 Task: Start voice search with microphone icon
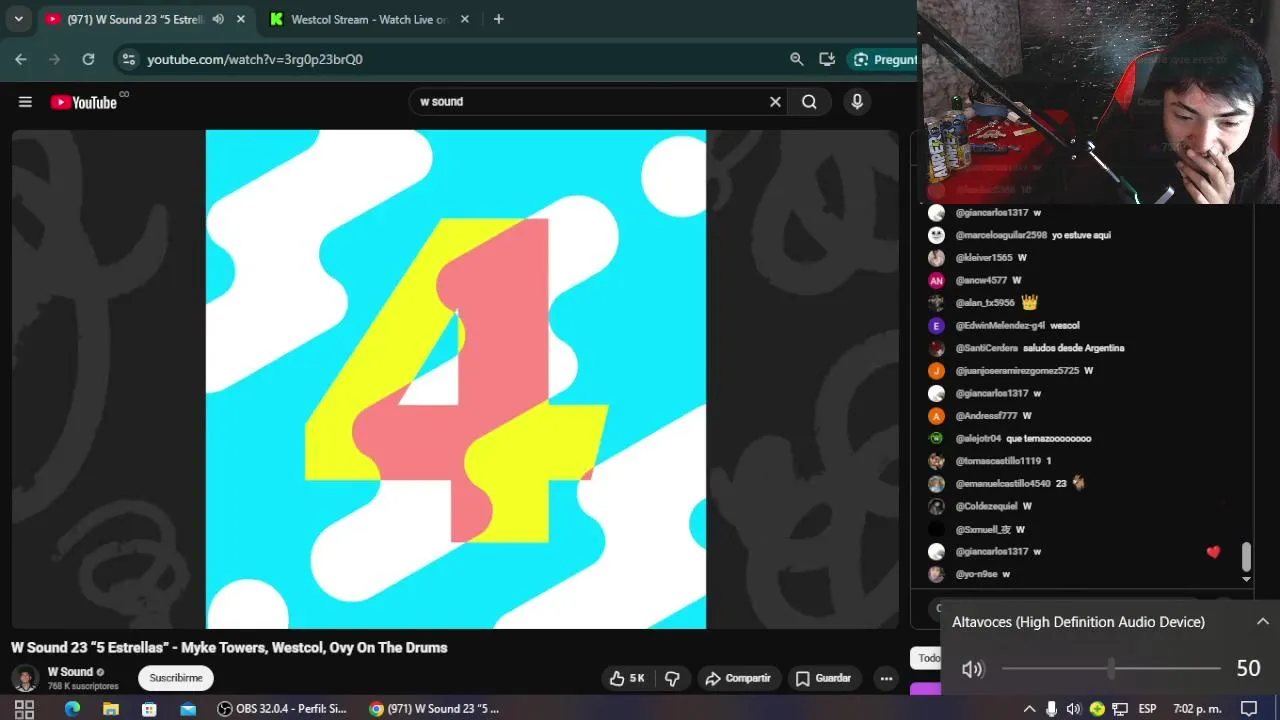(x=857, y=101)
